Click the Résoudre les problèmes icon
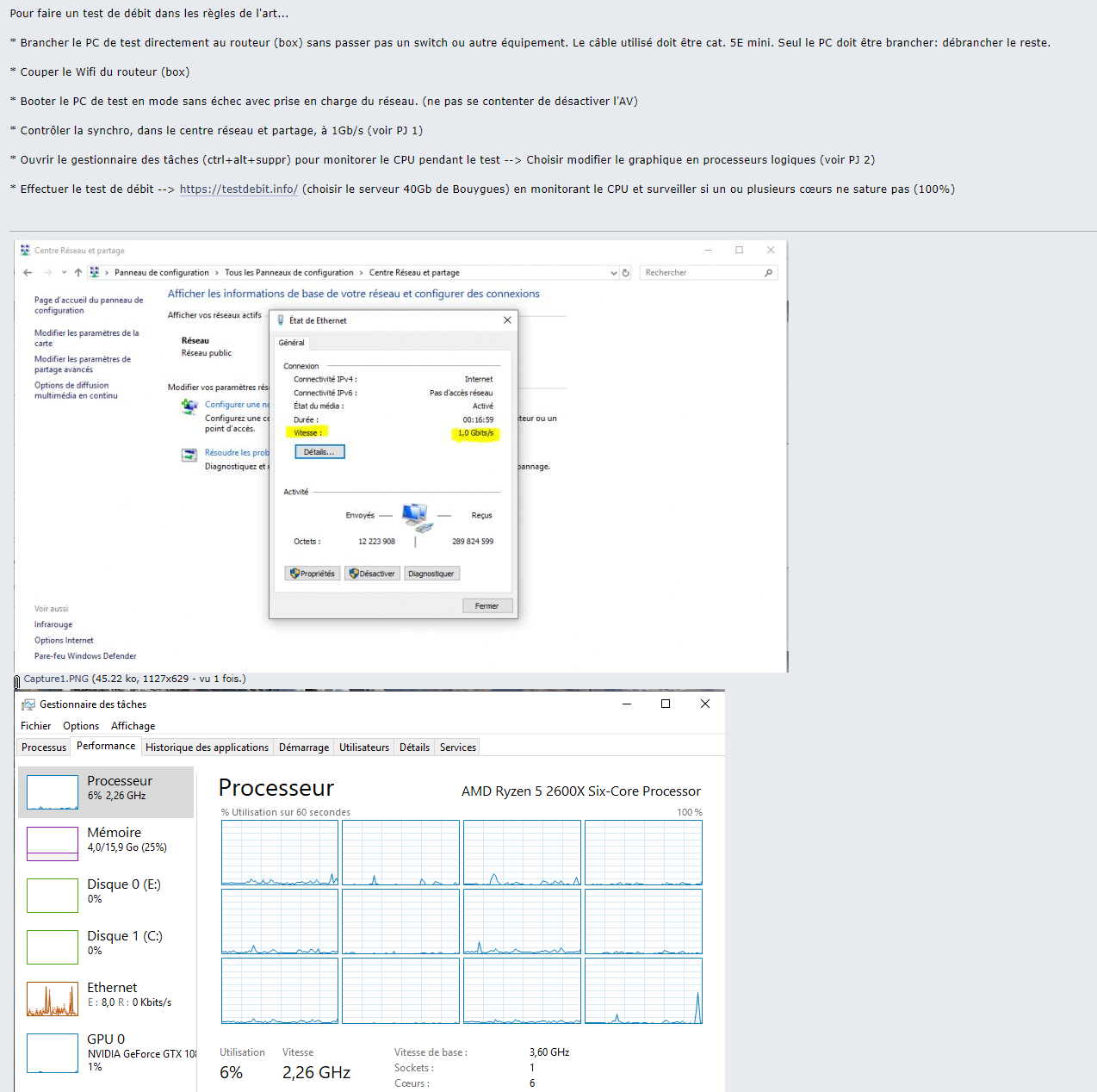1097x1092 pixels. [x=189, y=455]
